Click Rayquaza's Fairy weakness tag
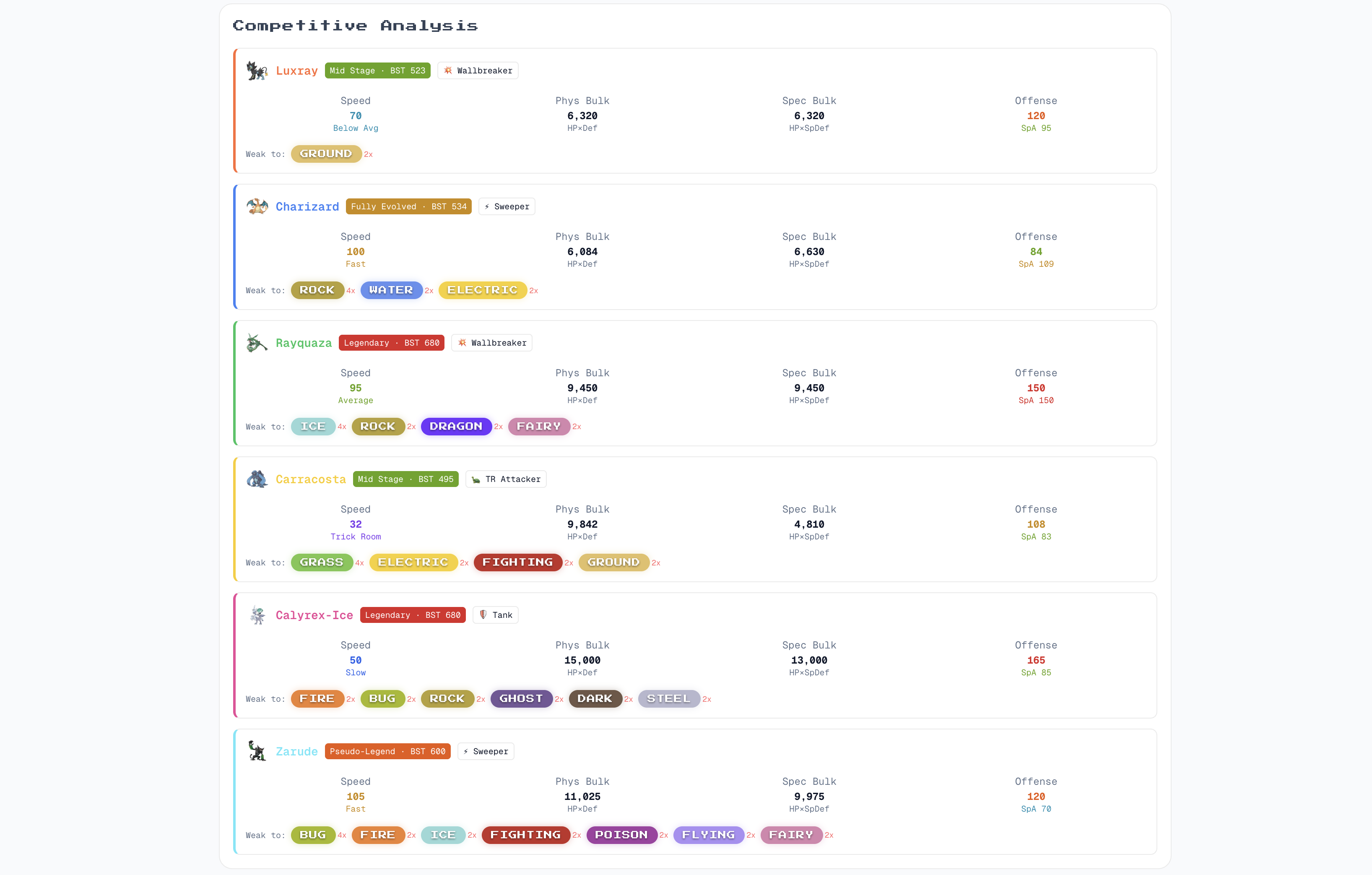The width and height of the screenshot is (1372, 875). [x=539, y=427]
